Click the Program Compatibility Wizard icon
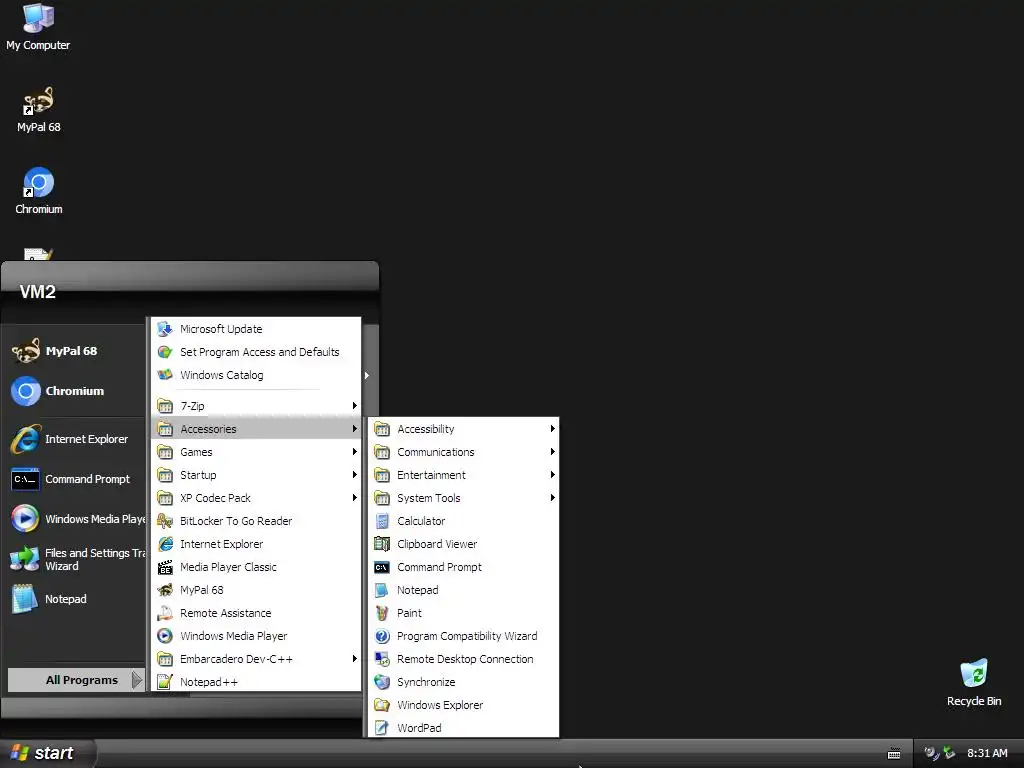This screenshot has width=1024, height=768. (x=382, y=636)
